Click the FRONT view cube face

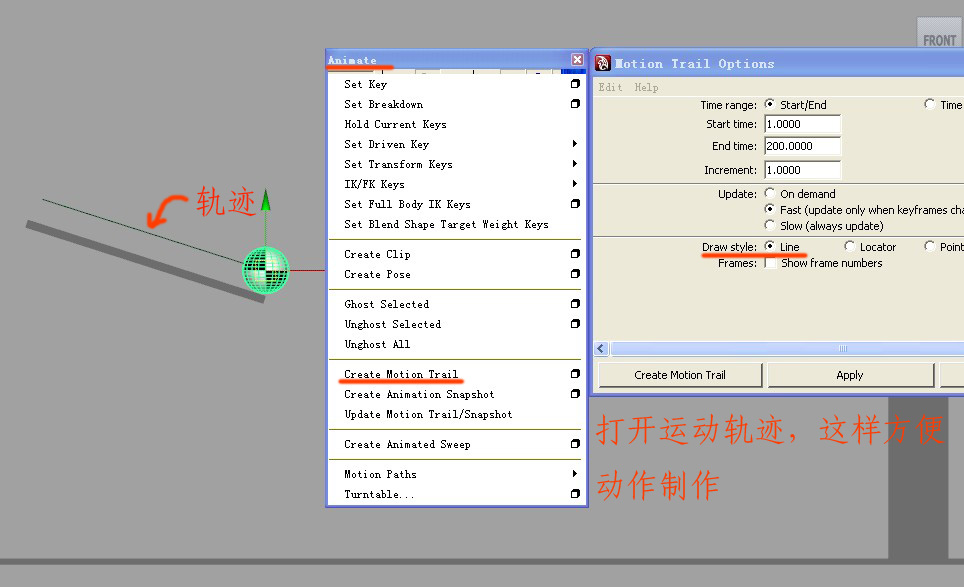[939, 33]
